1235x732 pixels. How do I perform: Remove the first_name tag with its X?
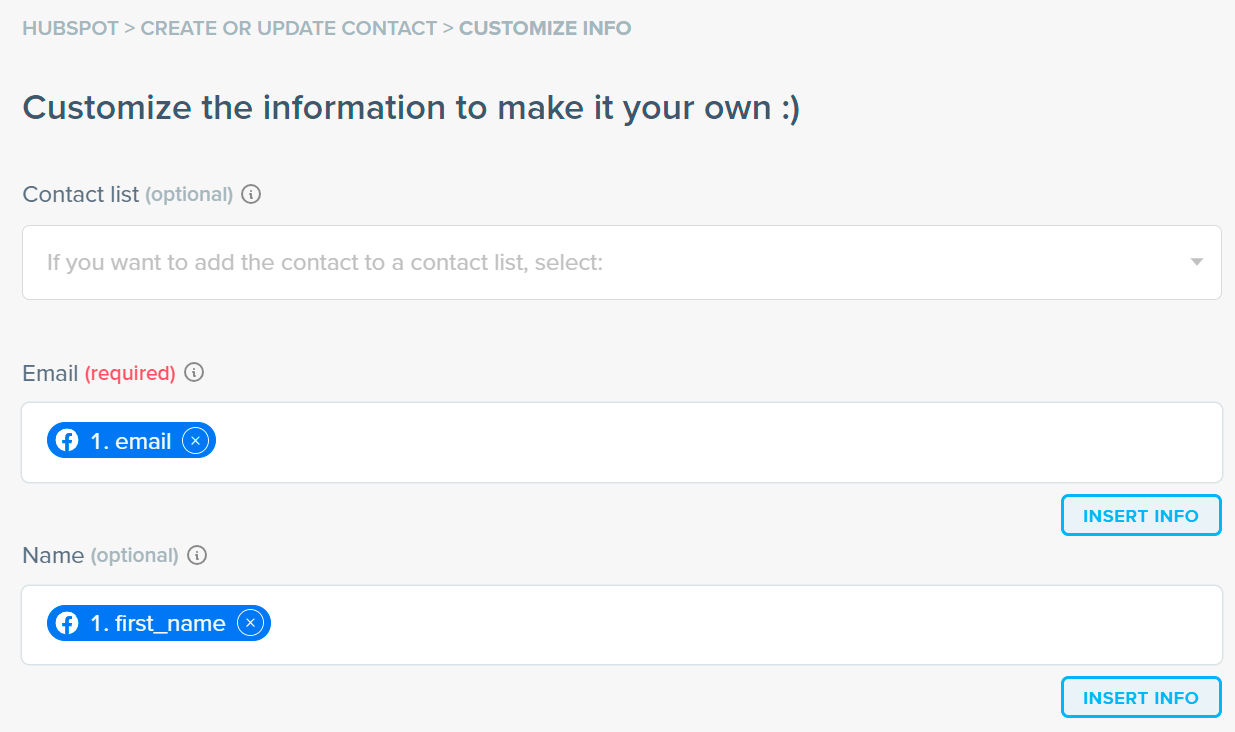251,624
